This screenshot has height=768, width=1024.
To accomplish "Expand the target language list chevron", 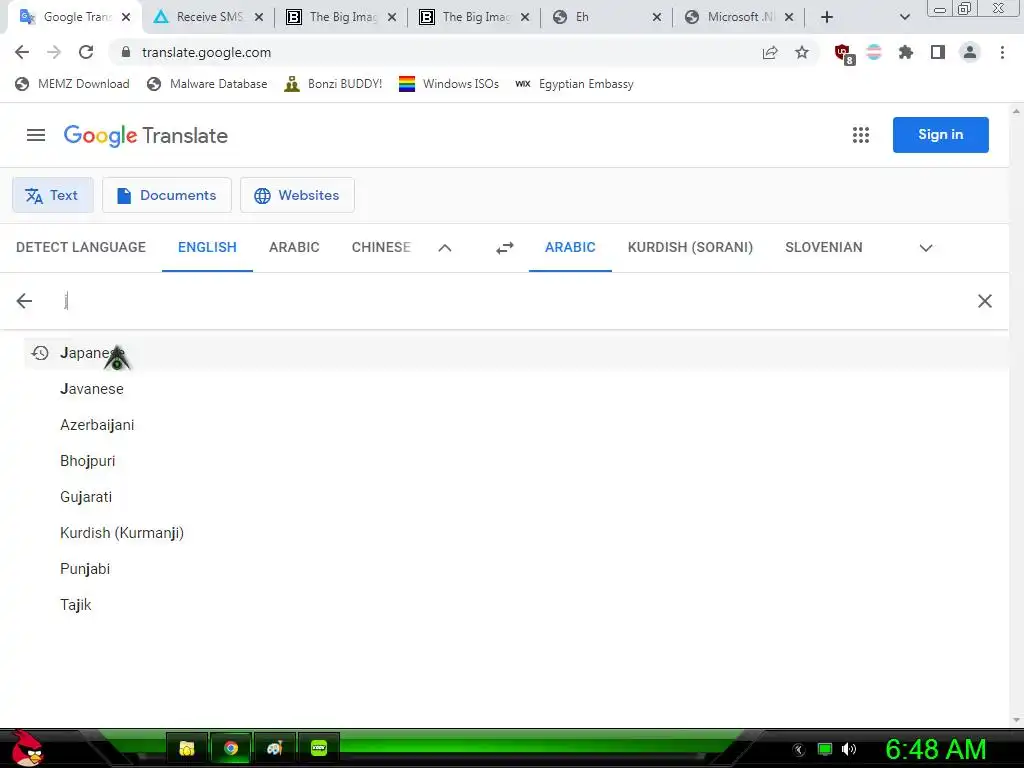I will pos(926,248).
